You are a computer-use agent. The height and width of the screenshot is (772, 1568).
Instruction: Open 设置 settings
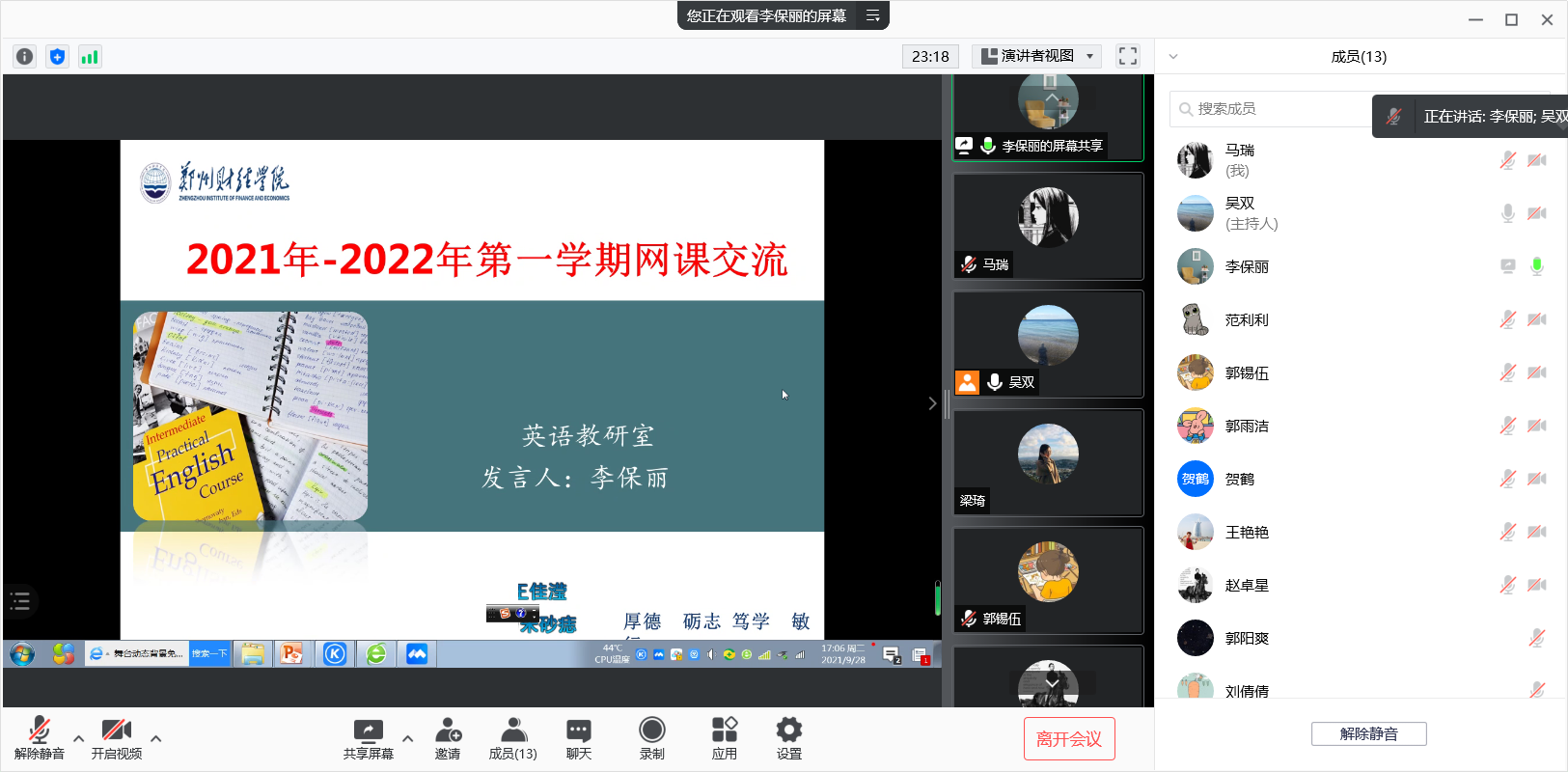click(788, 738)
